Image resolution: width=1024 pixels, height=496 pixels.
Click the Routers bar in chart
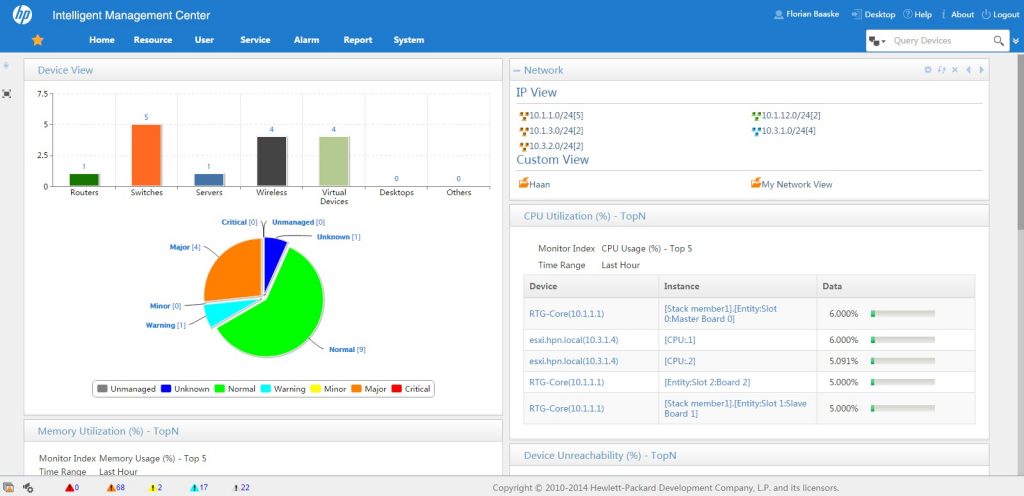84,179
